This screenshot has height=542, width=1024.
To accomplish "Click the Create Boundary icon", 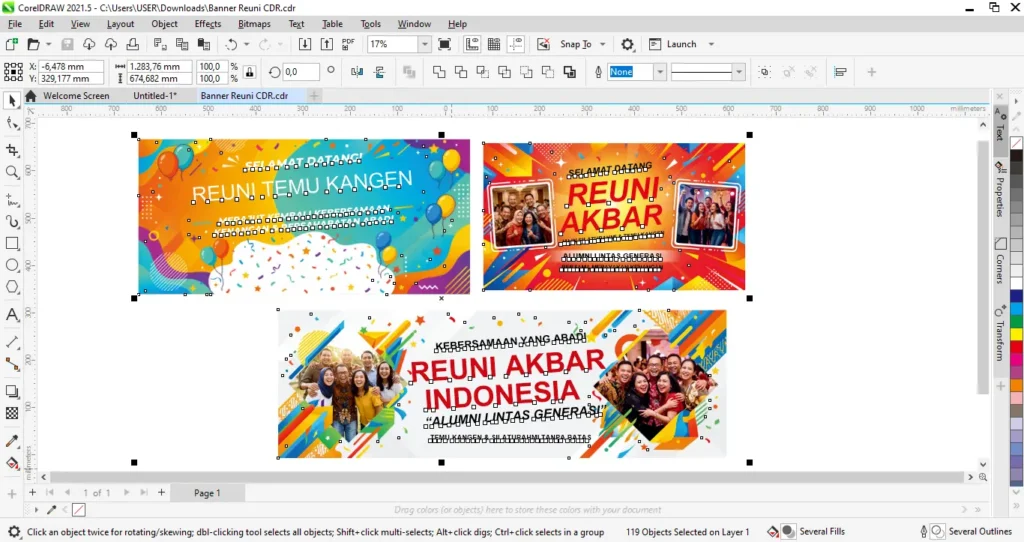I will 569,72.
